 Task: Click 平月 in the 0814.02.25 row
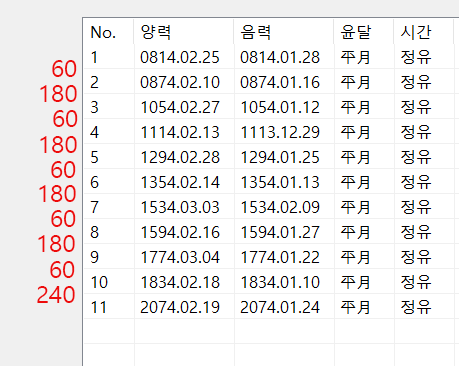[x=355, y=57]
